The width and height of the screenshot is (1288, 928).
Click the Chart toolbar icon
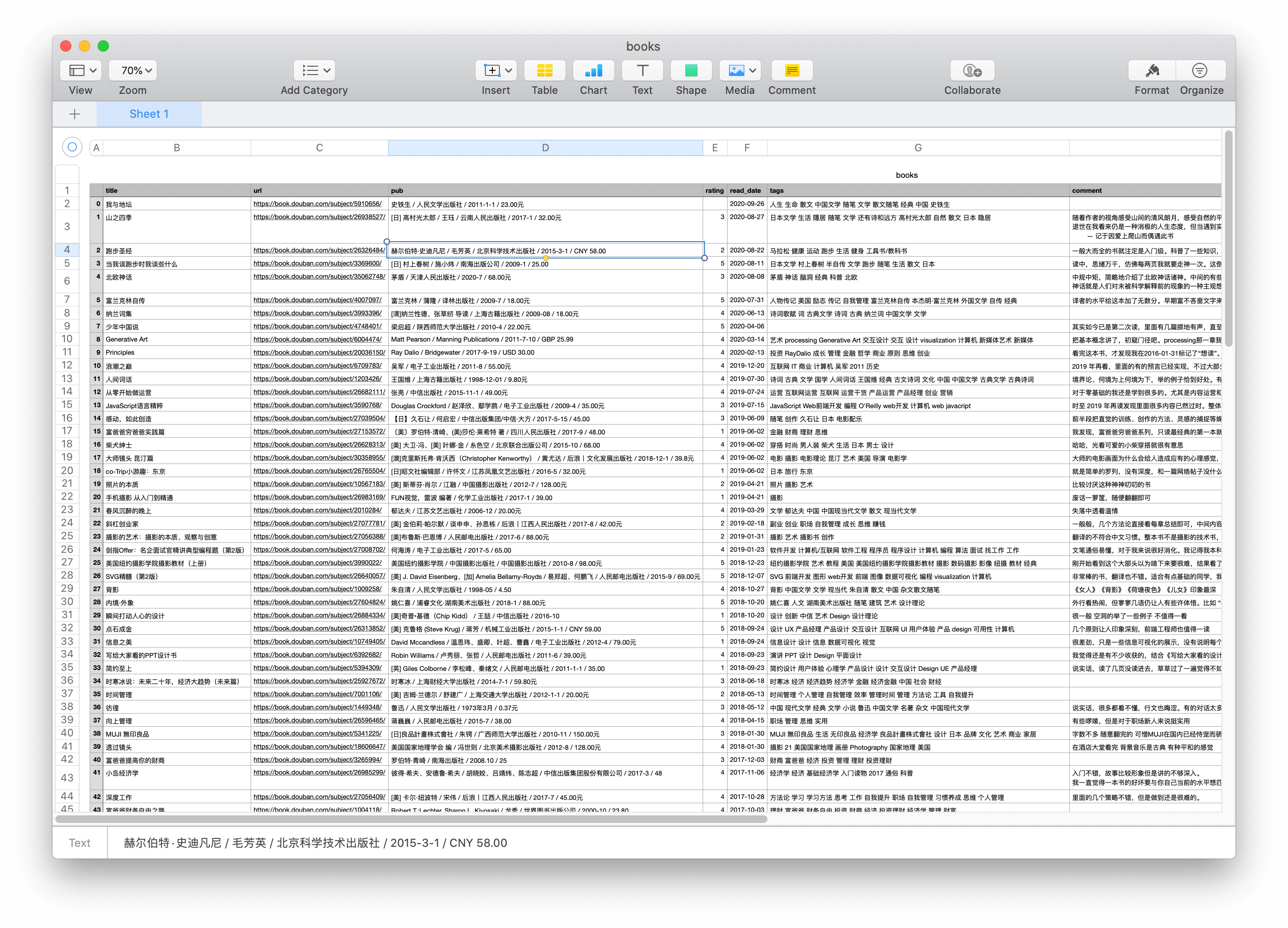[x=593, y=71]
